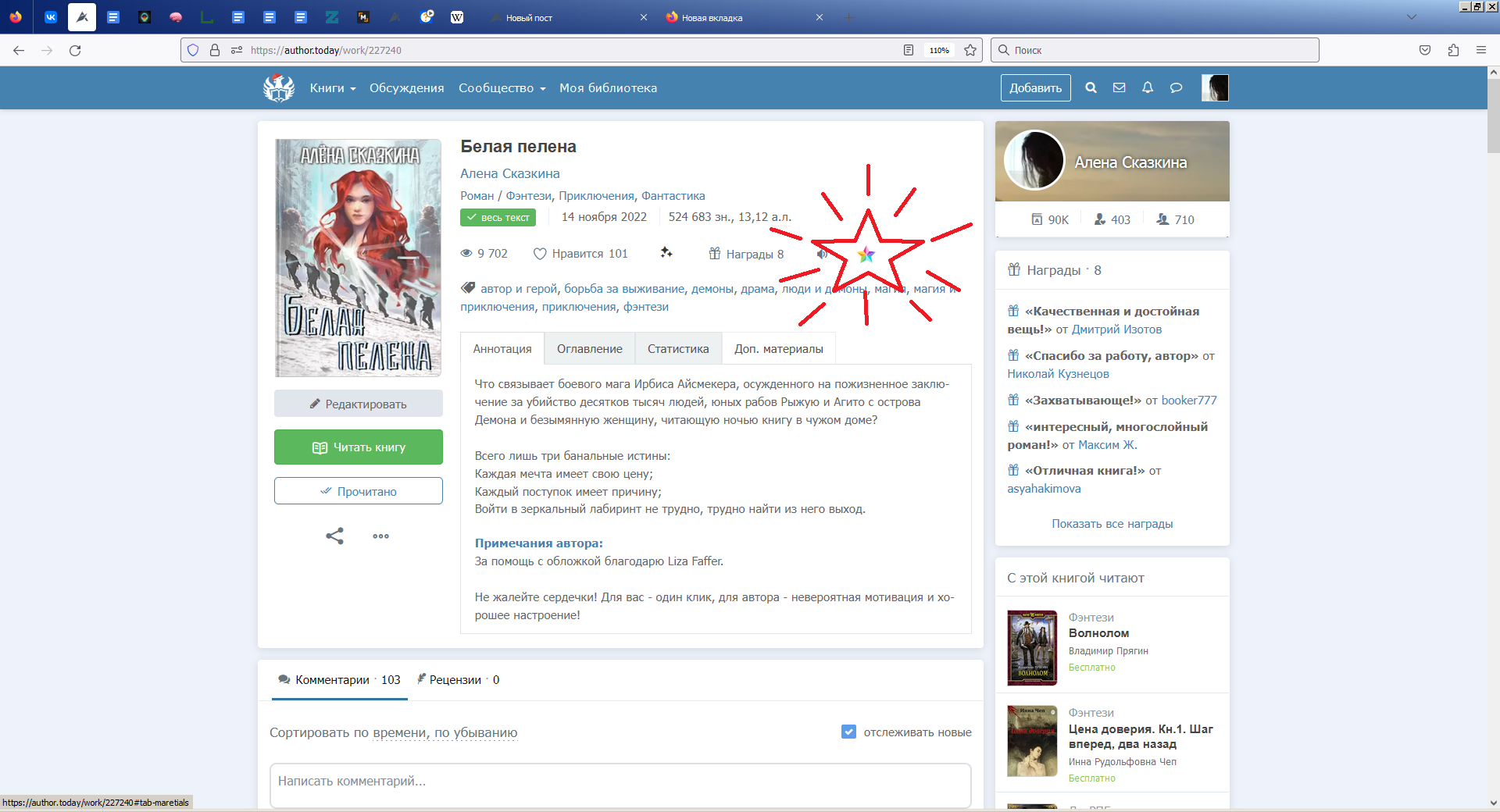Toggle the 'Прочитано' read status button

tap(359, 491)
